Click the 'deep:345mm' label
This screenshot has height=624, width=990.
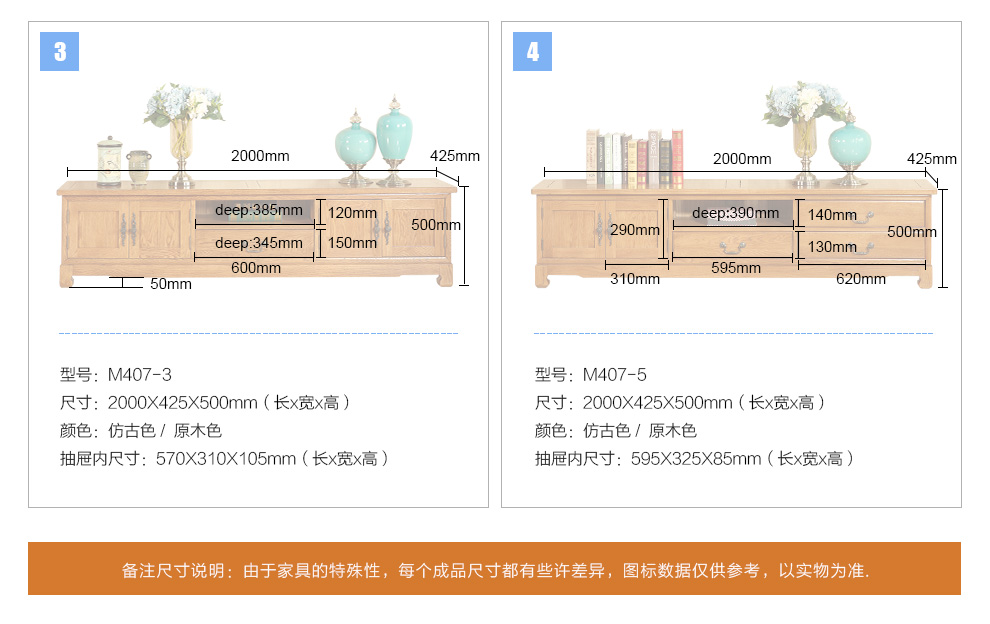pos(258,243)
